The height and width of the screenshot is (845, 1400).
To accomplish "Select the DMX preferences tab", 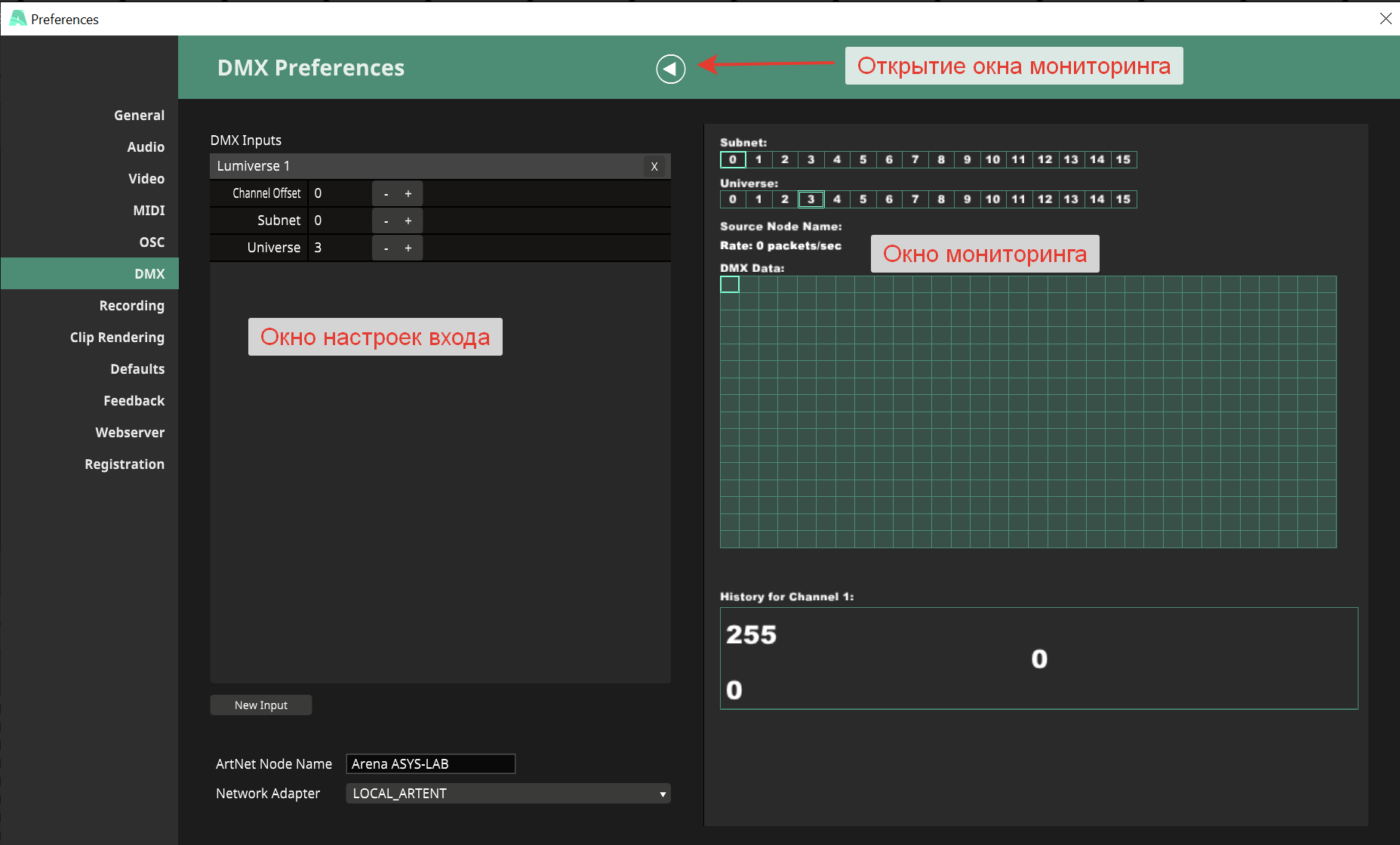I will pos(90,273).
